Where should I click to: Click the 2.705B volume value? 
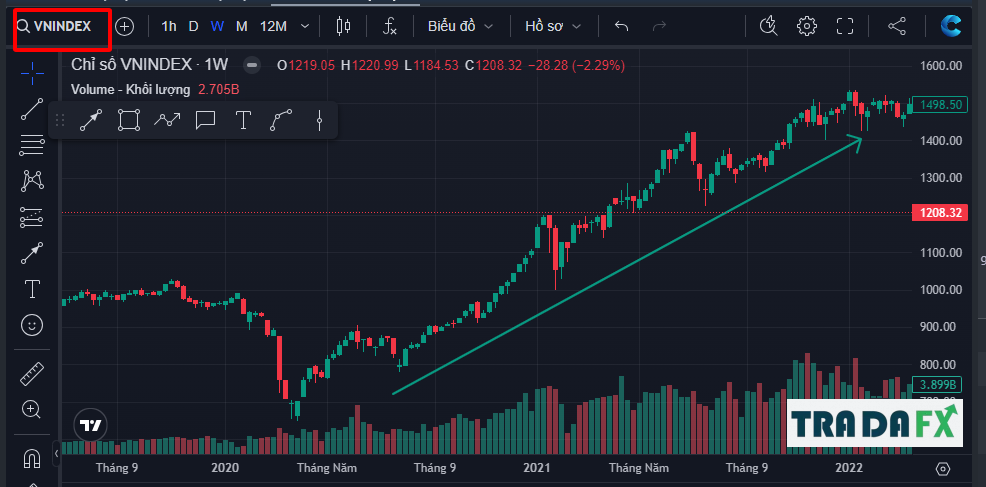coord(219,89)
